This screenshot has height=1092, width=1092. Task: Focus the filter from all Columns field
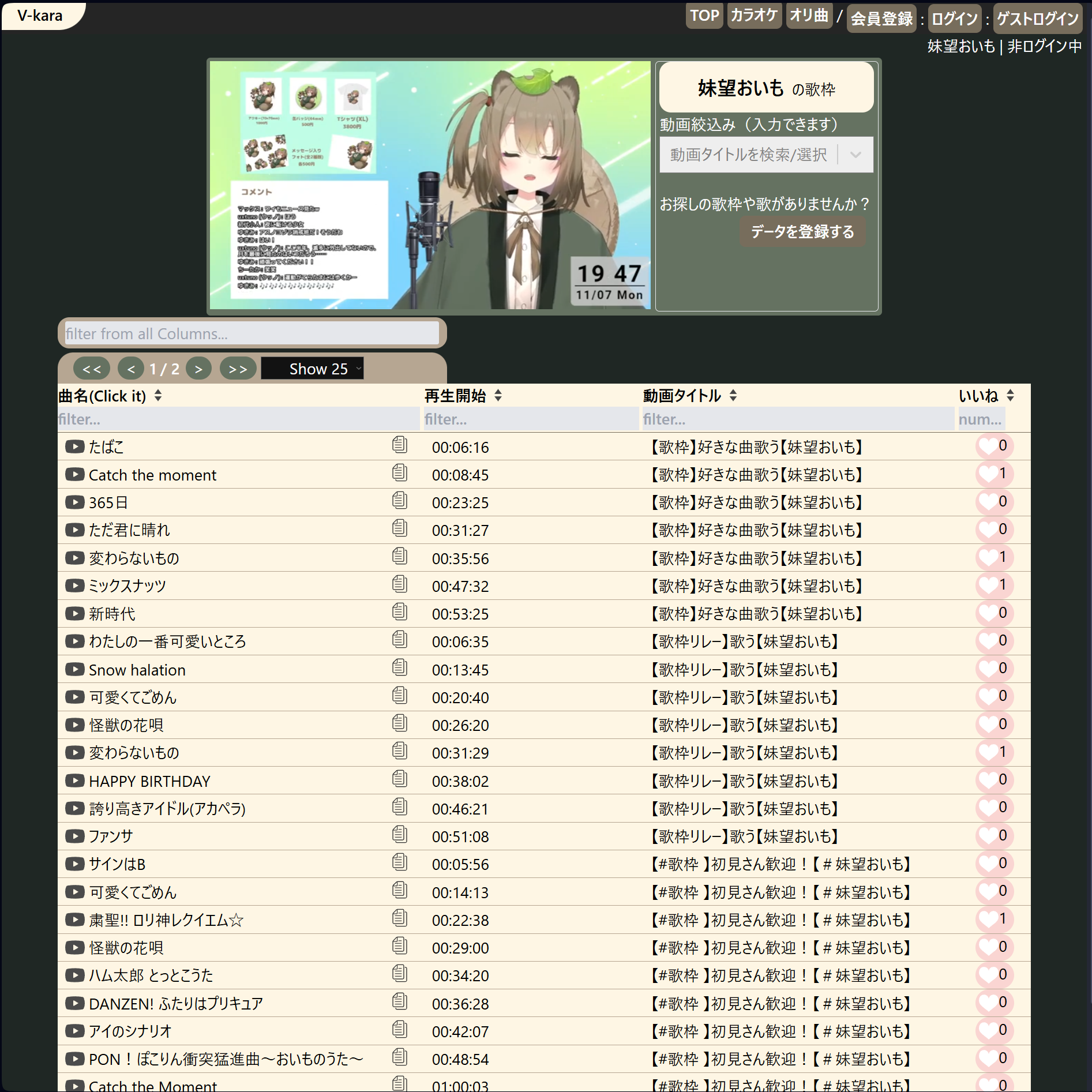pyautogui.click(x=252, y=333)
